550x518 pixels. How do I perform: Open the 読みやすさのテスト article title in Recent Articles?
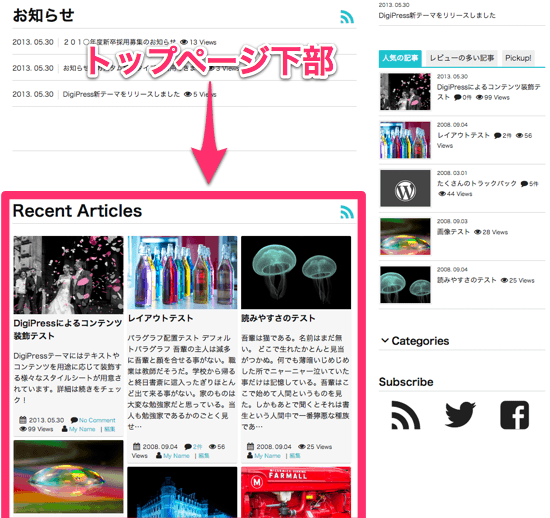(278, 318)
